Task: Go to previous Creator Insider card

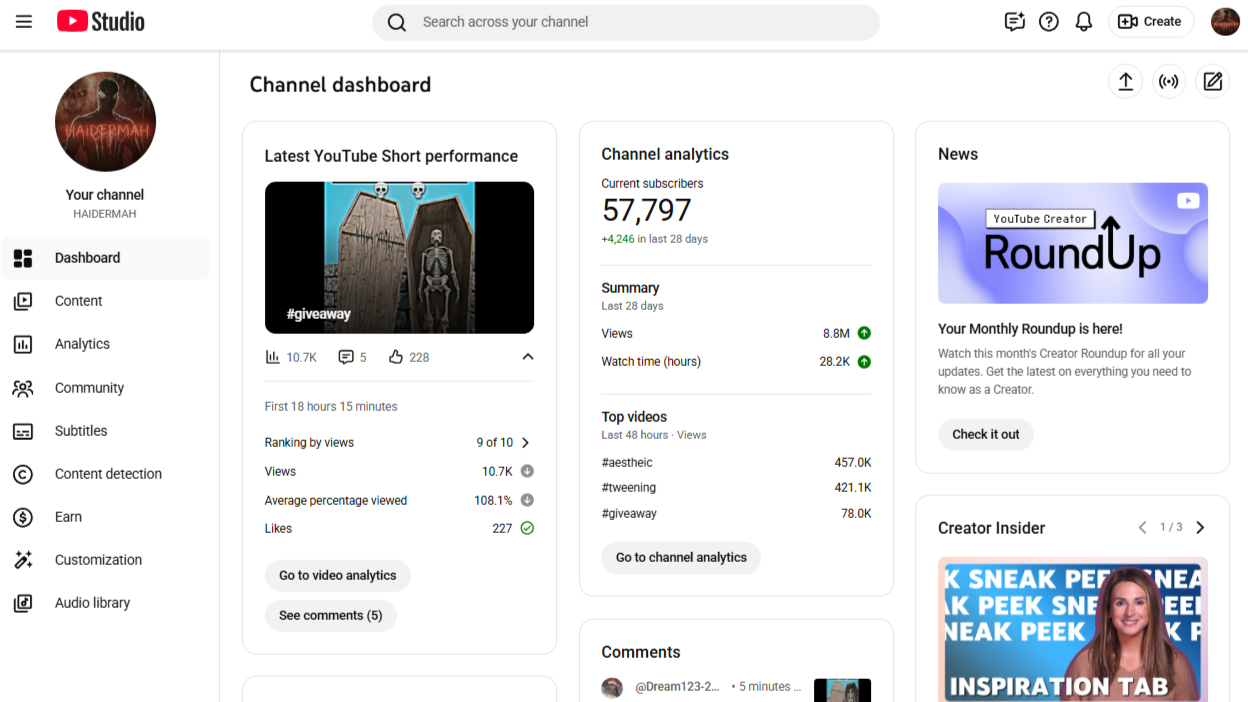Action: tap(1142, 528)
